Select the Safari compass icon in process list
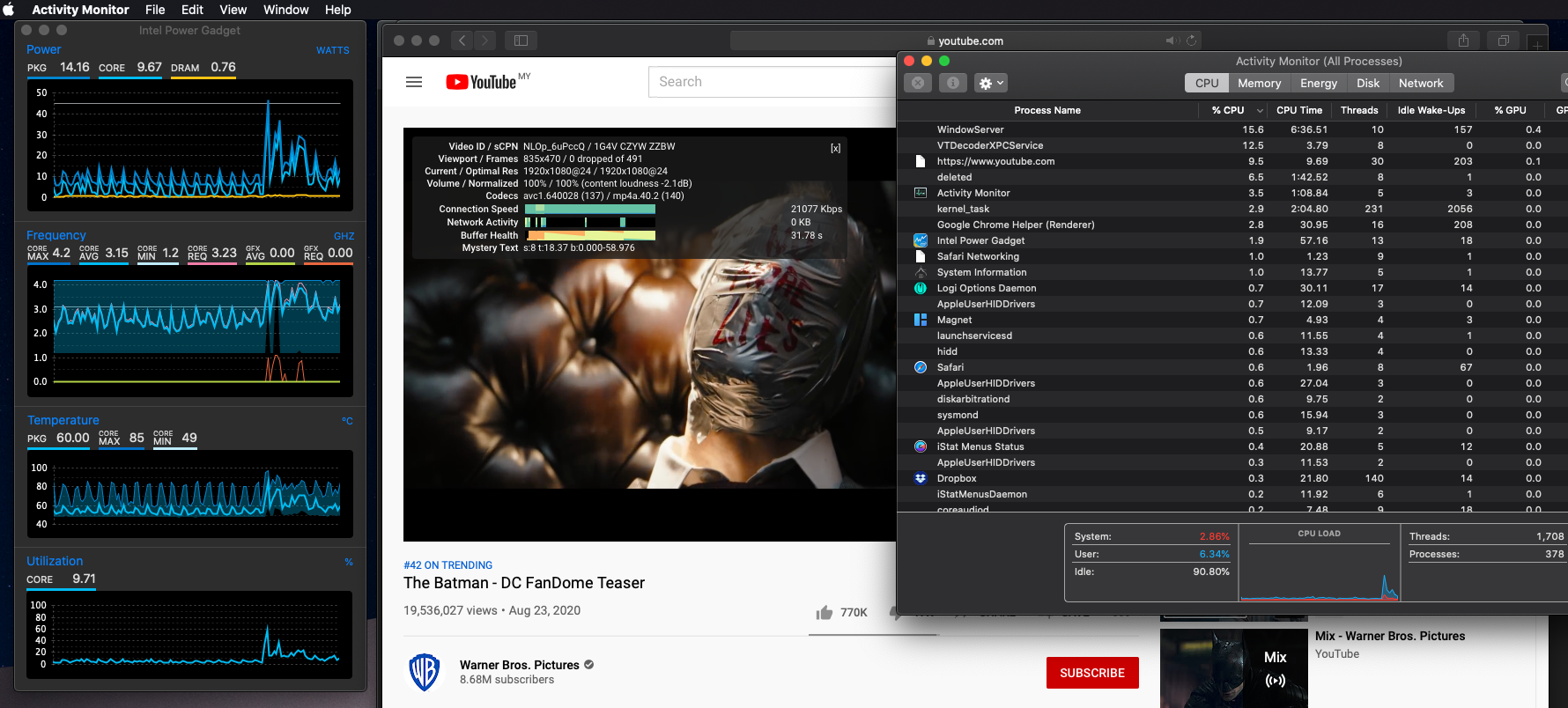The width and height of the screenshot is (1568, 708). coord(921,367)
